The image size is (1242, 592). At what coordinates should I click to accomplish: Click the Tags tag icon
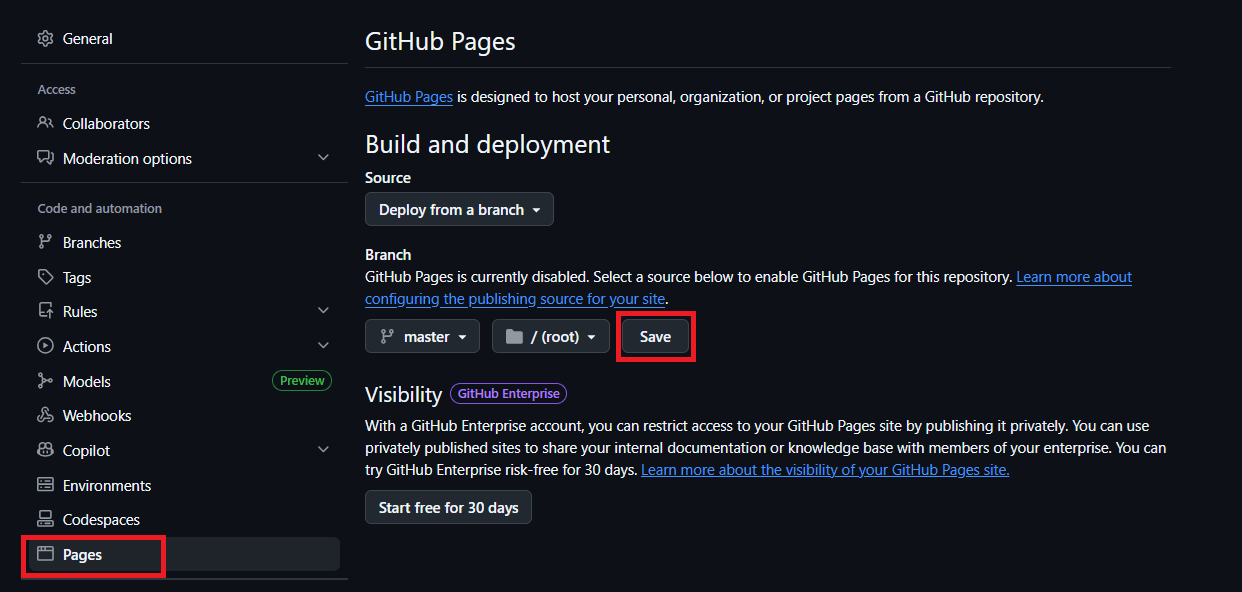coord(45,277)
